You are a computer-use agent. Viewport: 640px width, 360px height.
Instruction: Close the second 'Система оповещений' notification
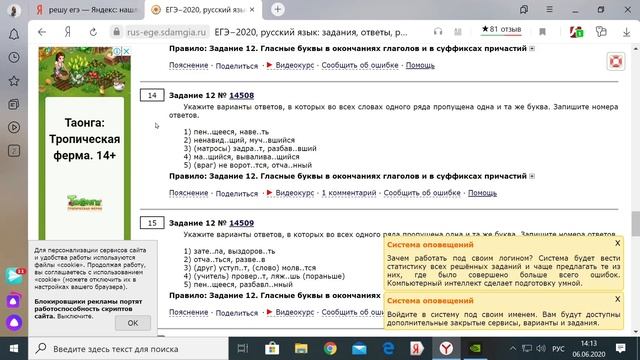[618, 299]
